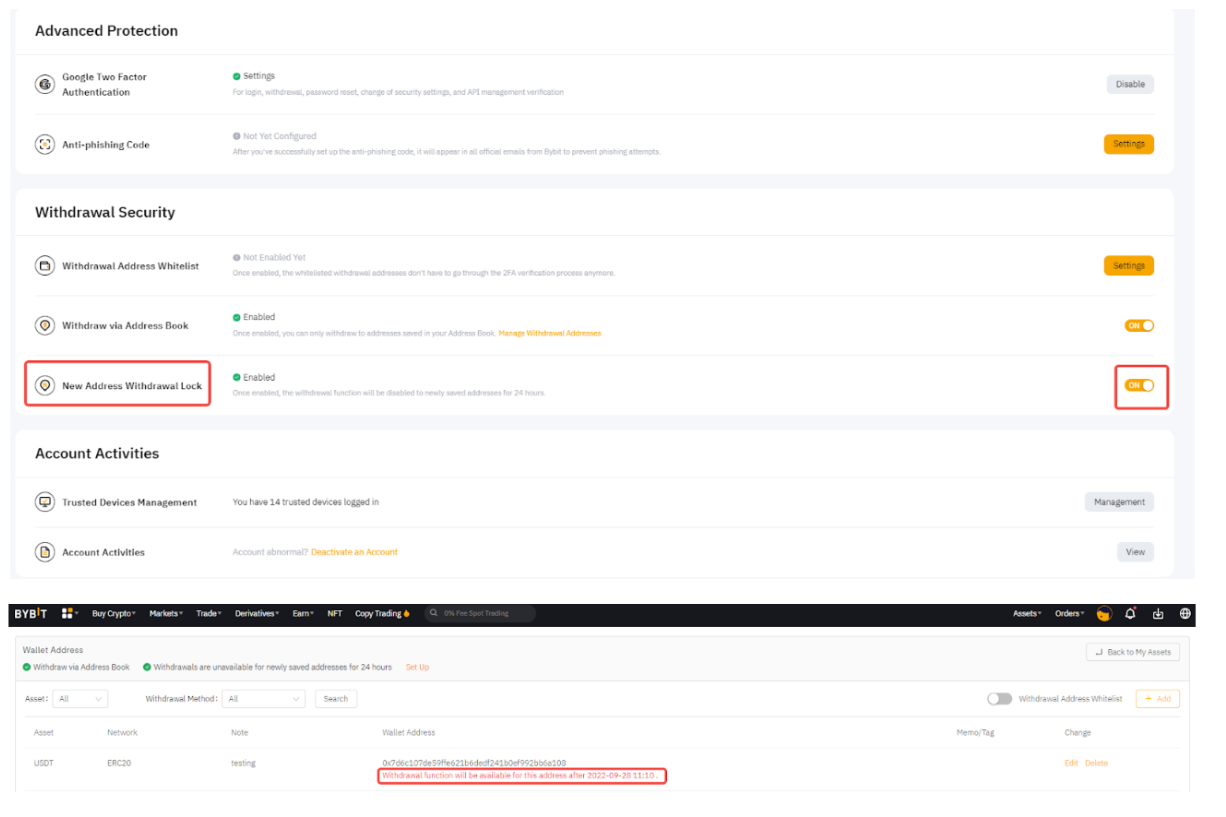This screenshot has height=817, width=1226.
Task: Expand the Trade menu
Action: click(x=210, y=614)
